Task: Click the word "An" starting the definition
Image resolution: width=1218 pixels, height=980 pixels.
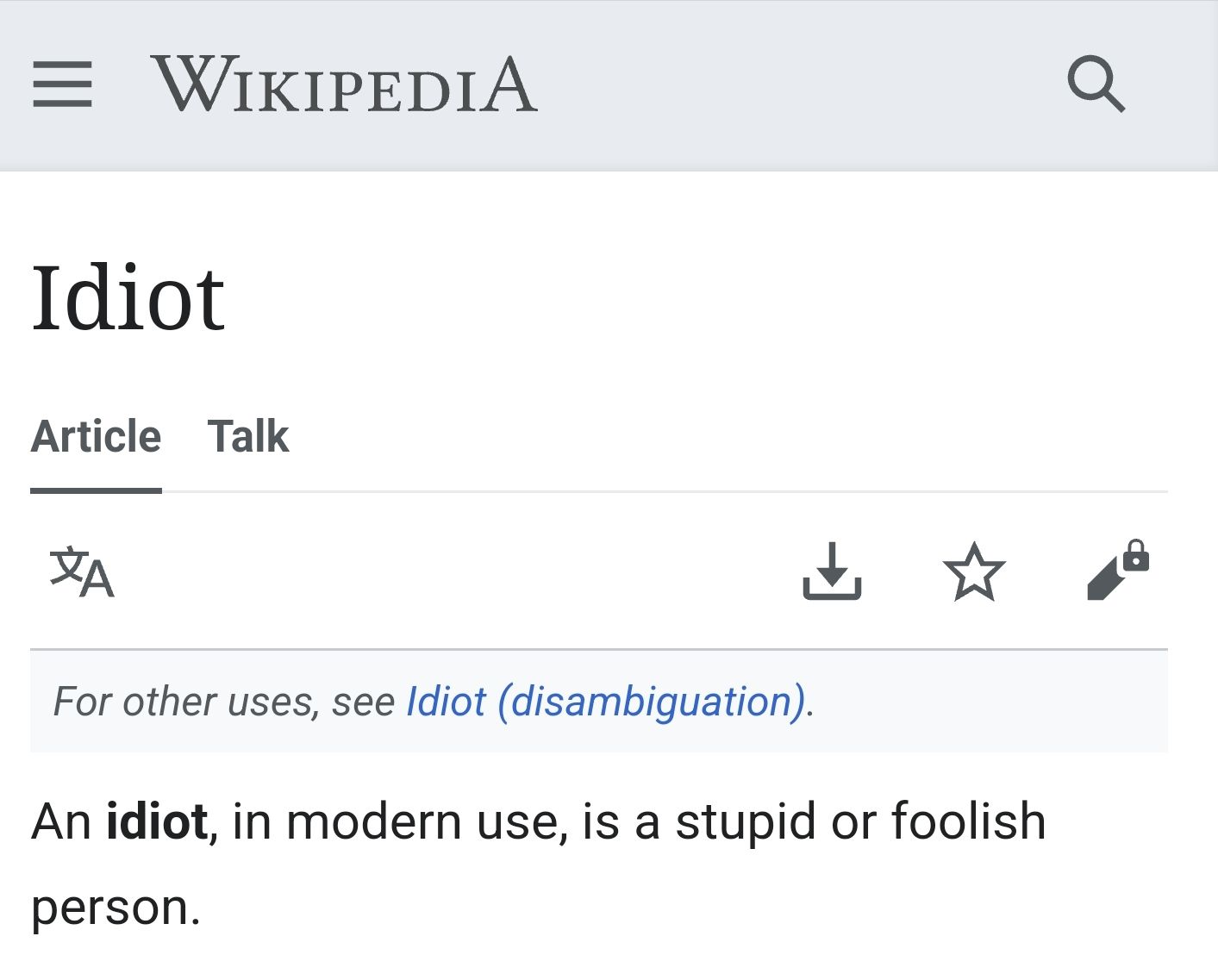Action: pyautogui.click(x=60, y=821)
